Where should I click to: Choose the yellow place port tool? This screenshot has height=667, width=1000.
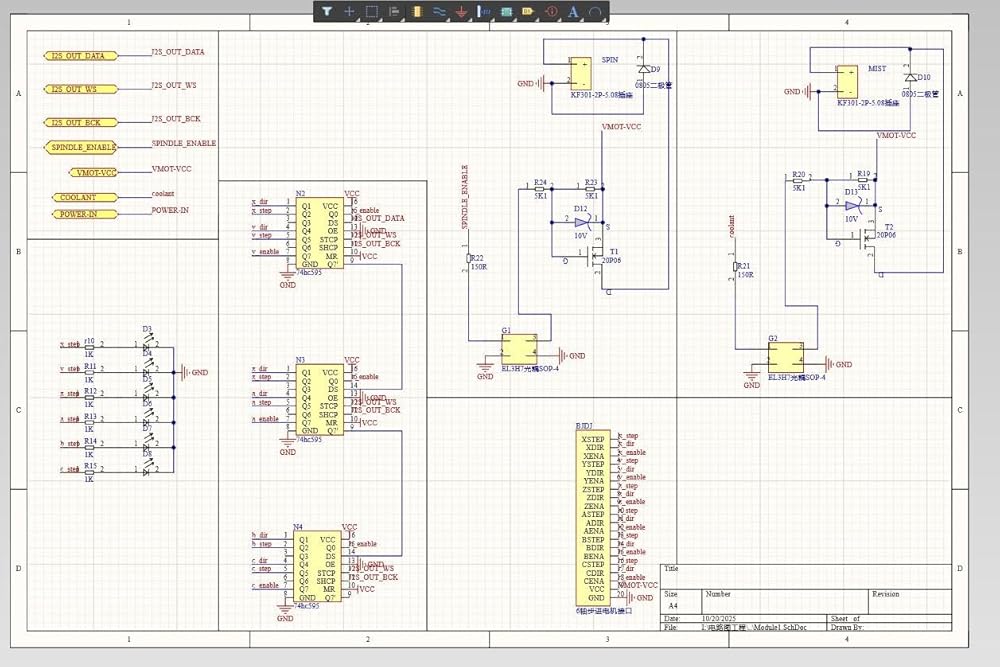527,12
